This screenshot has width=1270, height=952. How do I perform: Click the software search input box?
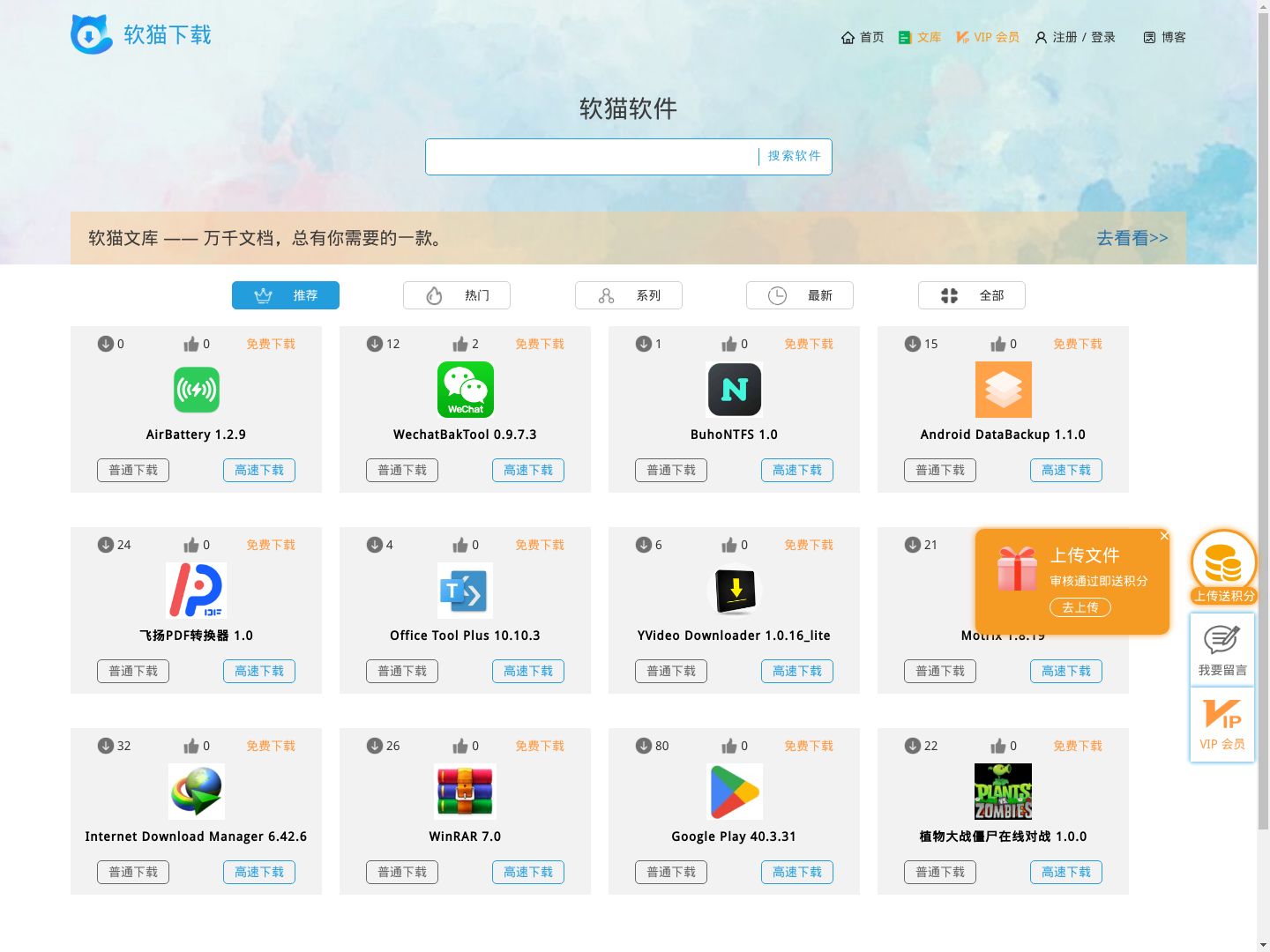coord(592,157)
